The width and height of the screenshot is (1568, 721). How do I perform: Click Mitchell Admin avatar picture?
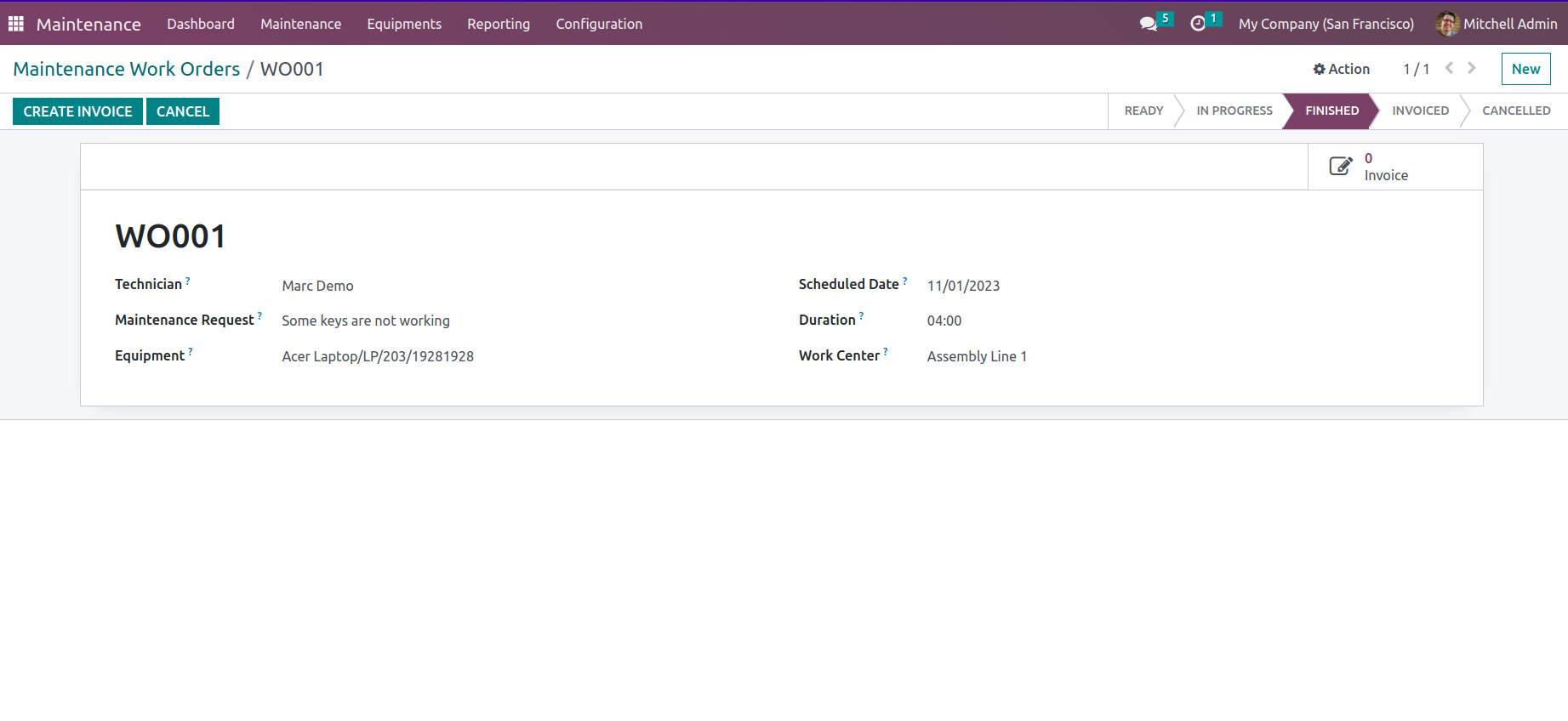click(x=1447, y=24)
